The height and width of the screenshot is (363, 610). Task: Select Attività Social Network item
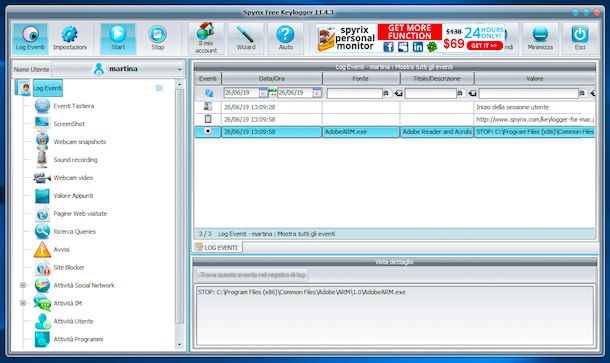tap(84, 285)
